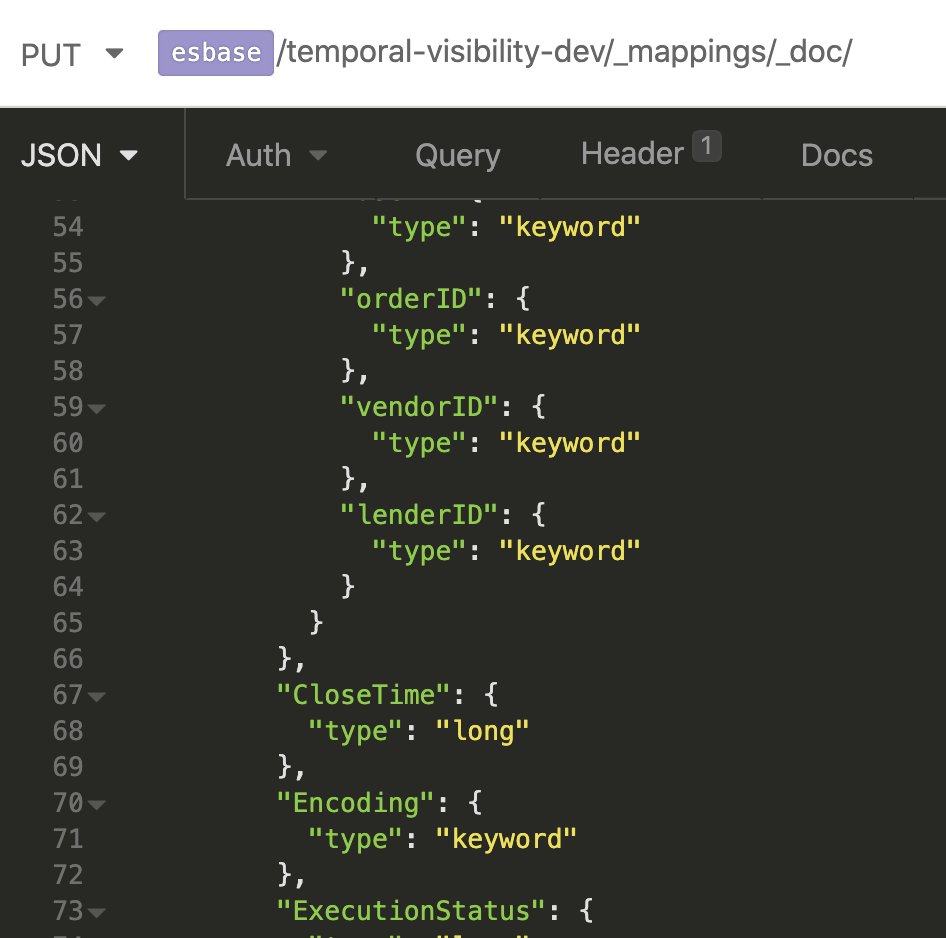Screen dimensions: 946x938
Task: Click line number 65 in the gutter
Action: pos(67,622)
